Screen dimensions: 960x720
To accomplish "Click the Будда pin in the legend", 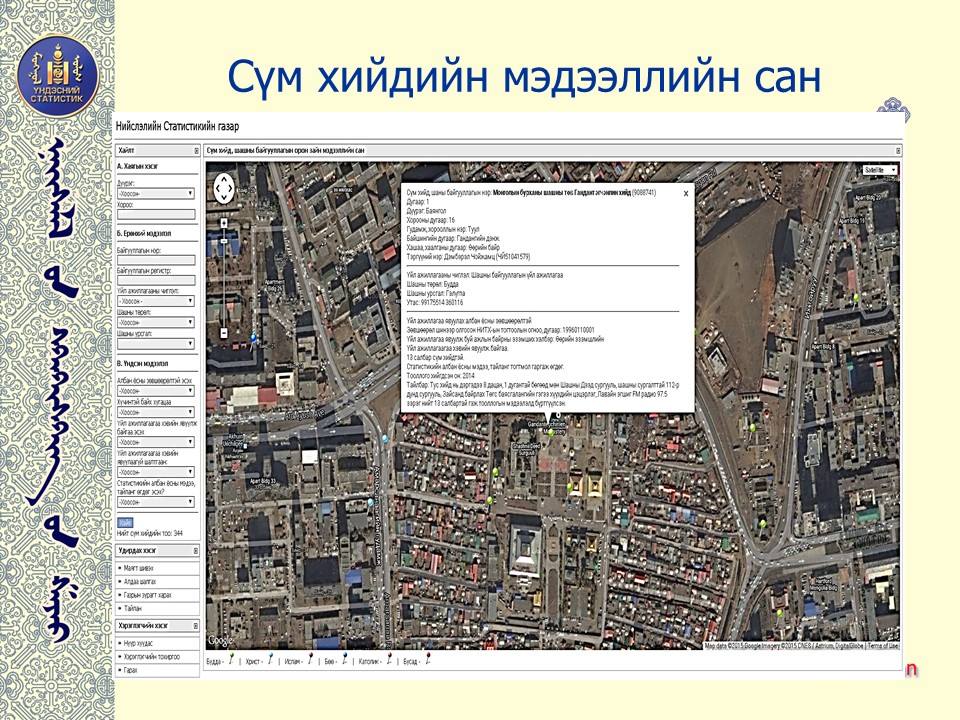I will 232,660.
